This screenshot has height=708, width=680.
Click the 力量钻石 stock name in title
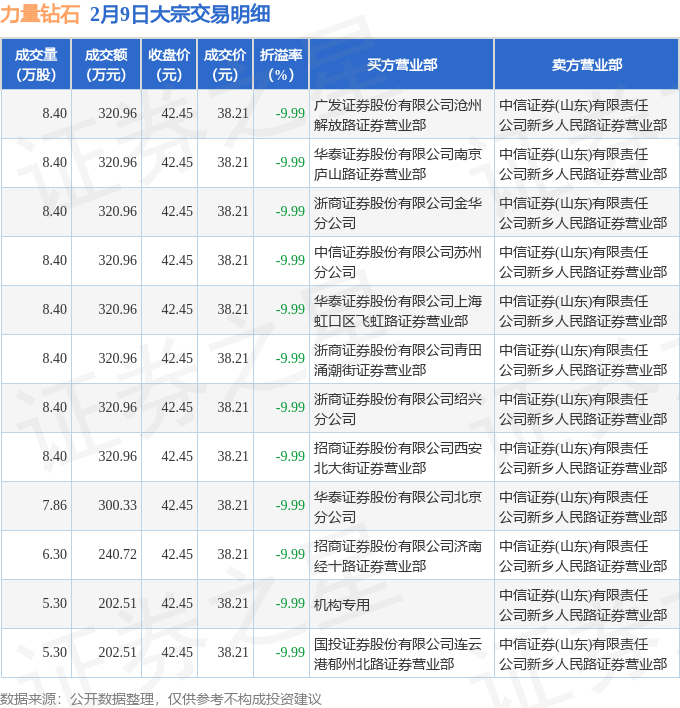[40, 14]
